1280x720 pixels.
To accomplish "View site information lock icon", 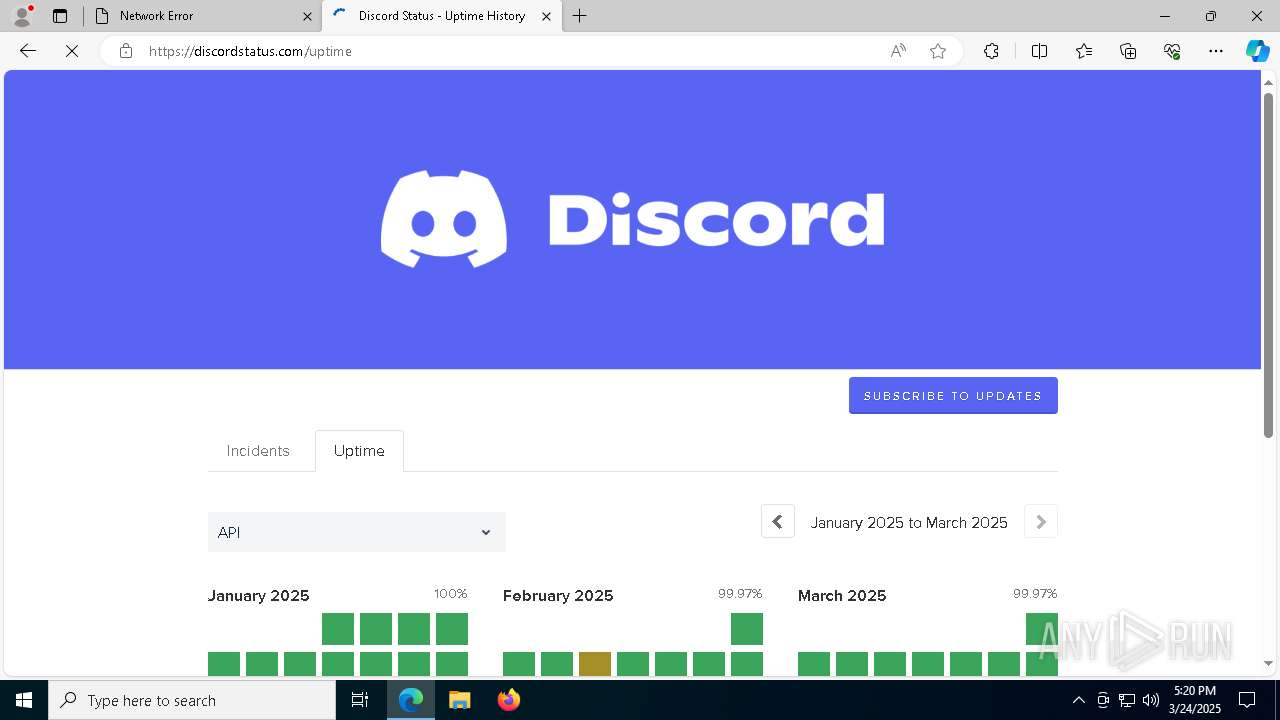I will pyautogui.click(x=126, y=51).
